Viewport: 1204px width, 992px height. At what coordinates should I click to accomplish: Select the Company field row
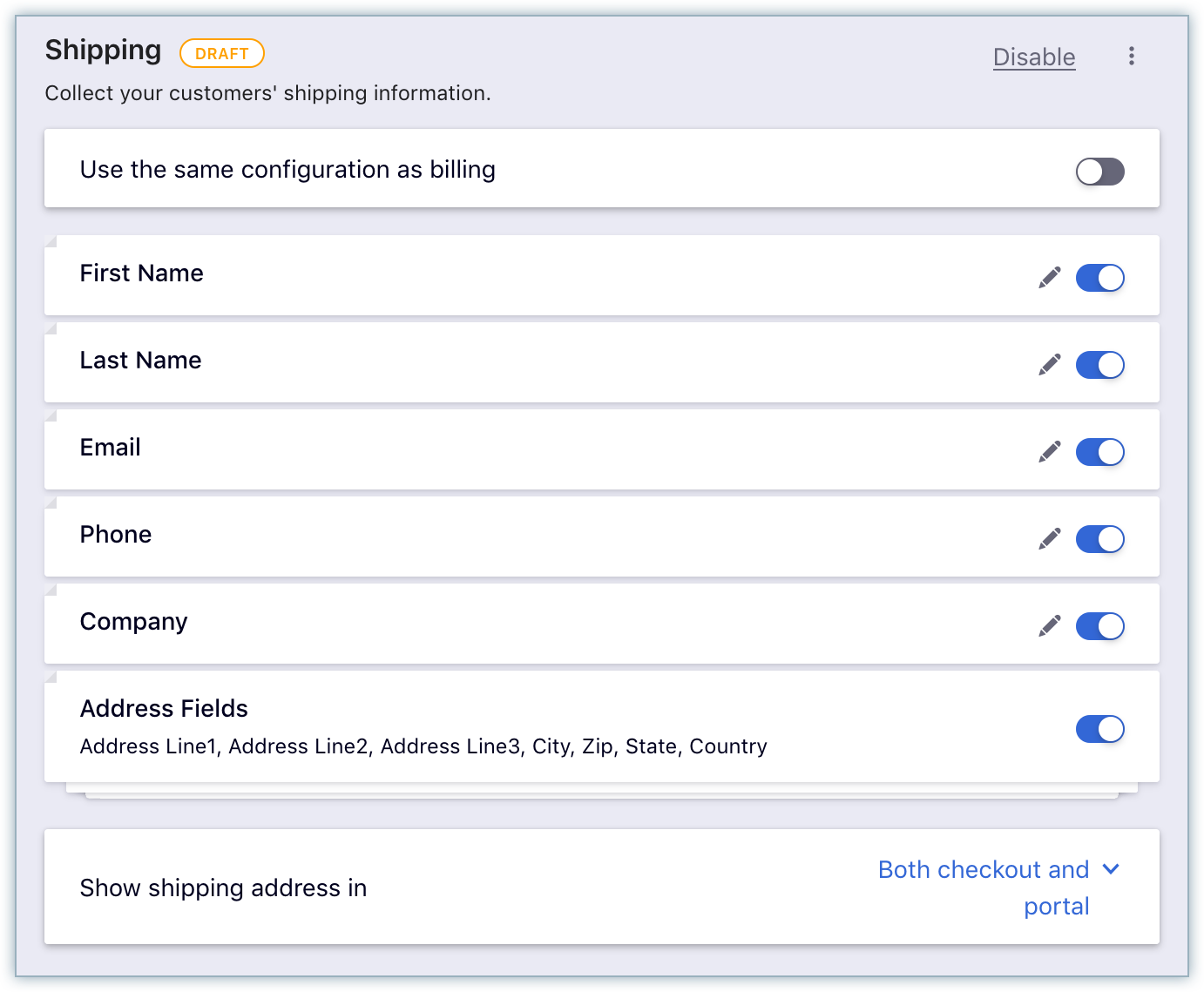point(602,624)
